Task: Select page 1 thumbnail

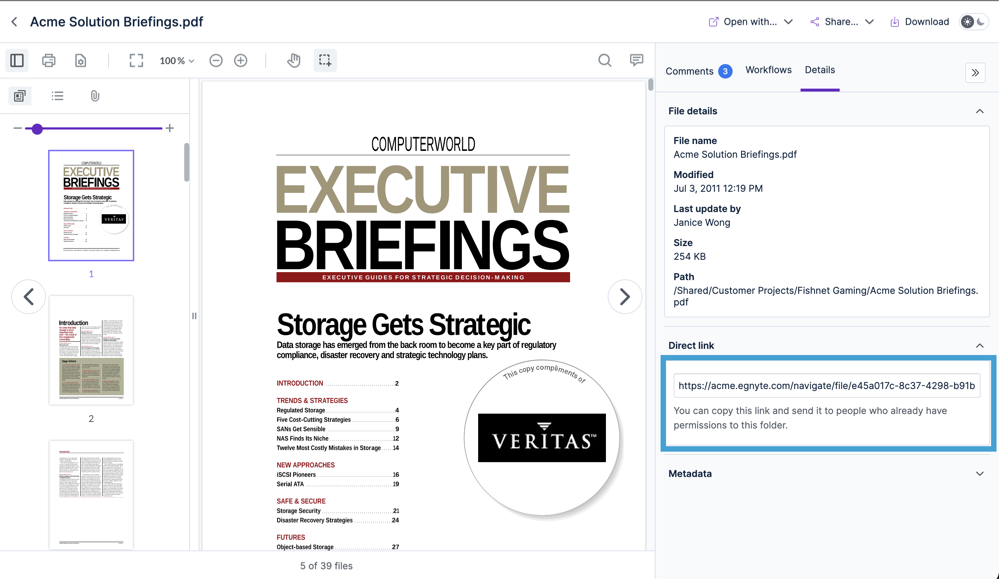Action: [91, 205]
